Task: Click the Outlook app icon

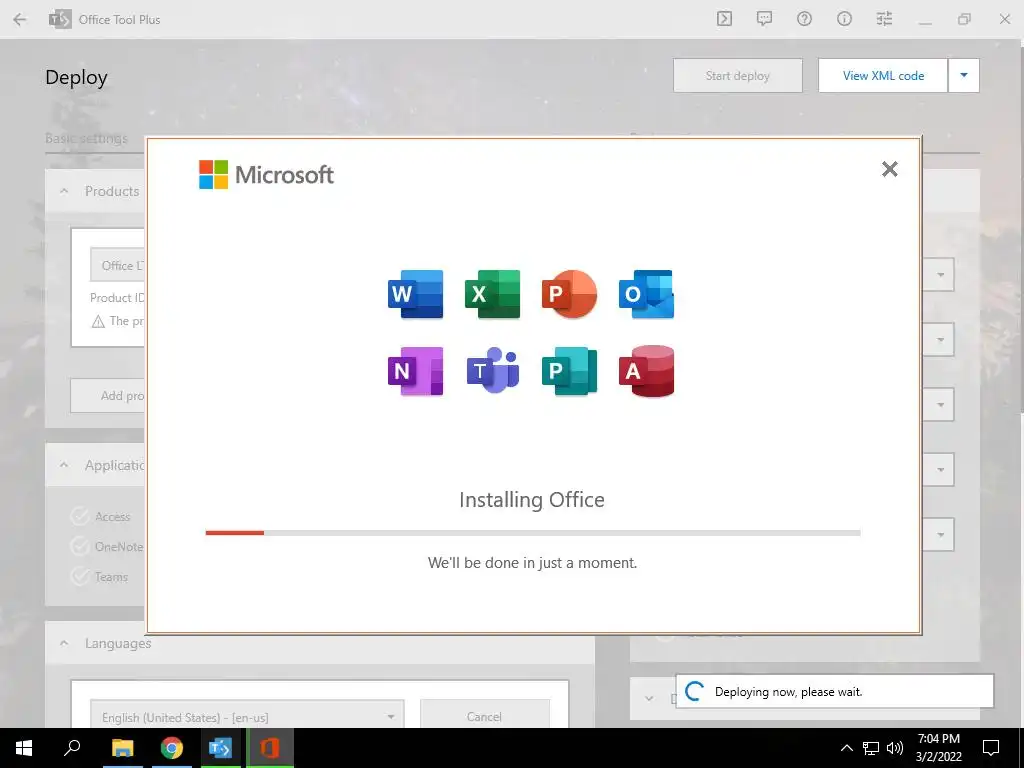Action: coord(647,294)
